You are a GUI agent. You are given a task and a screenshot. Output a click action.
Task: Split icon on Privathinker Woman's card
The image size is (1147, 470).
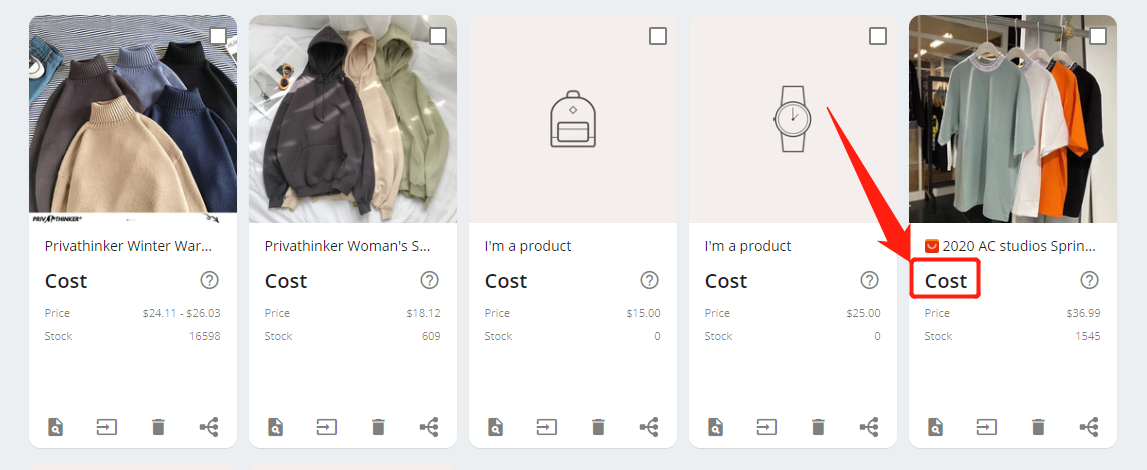429,426
